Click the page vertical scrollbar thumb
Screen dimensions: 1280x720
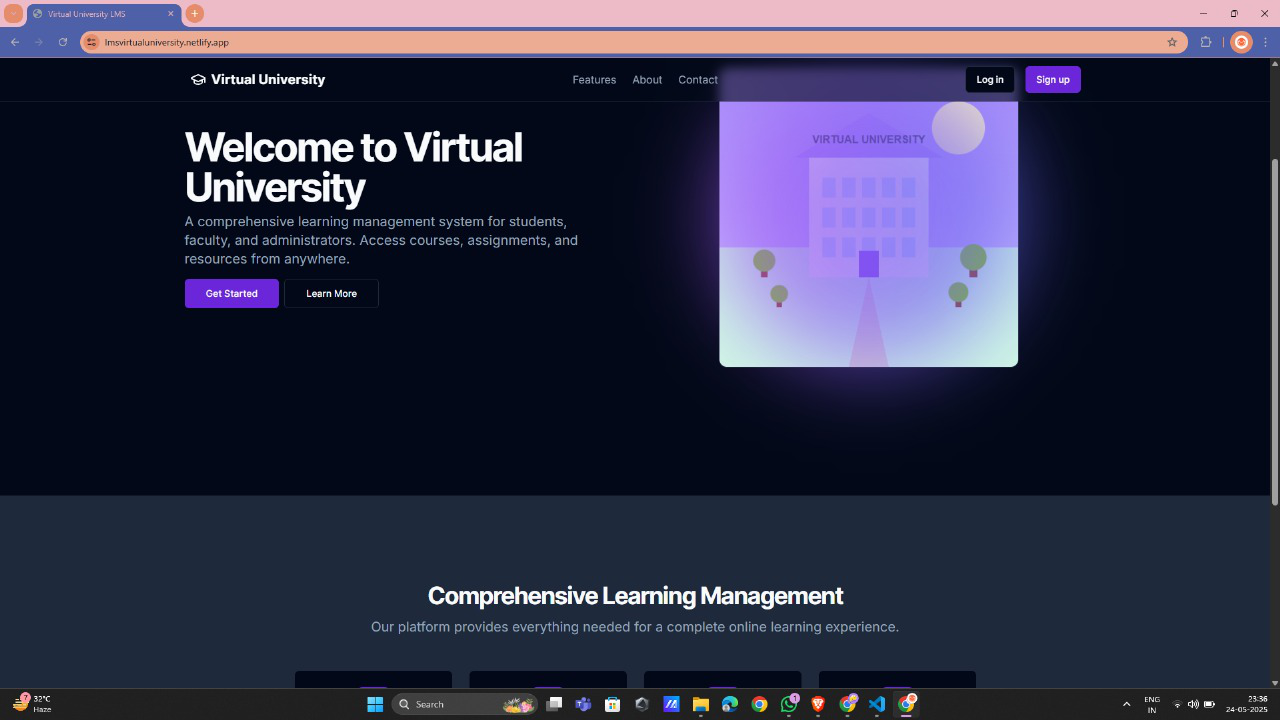1274,332
